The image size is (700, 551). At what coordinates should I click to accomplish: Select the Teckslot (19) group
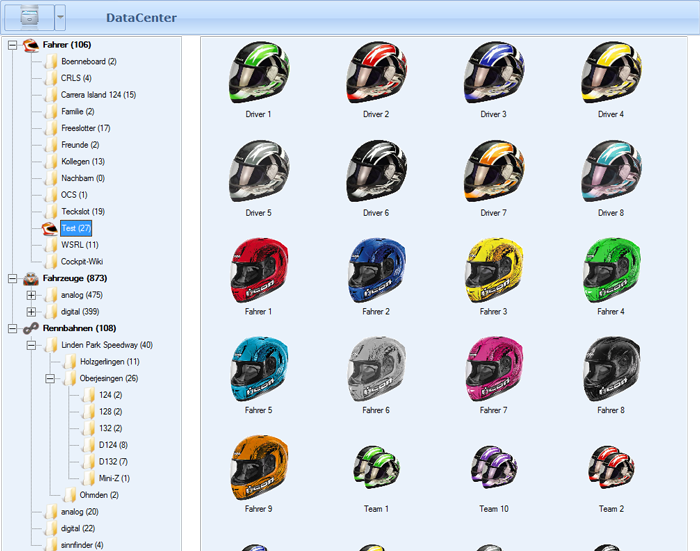pyautogui.click(x=83, y=212)
